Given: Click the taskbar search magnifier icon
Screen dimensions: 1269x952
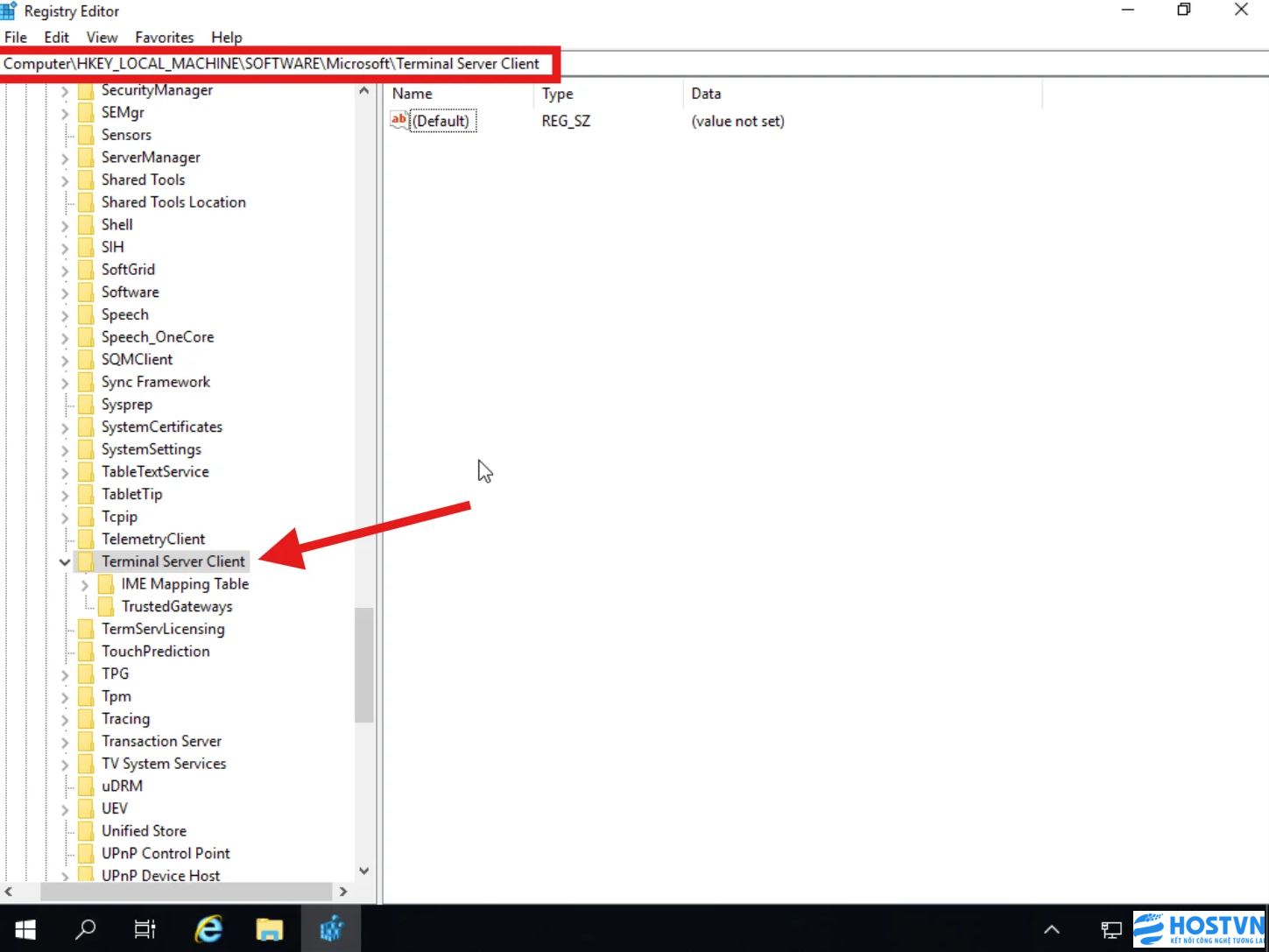Looking at the screenshot, I should [85, 928].
